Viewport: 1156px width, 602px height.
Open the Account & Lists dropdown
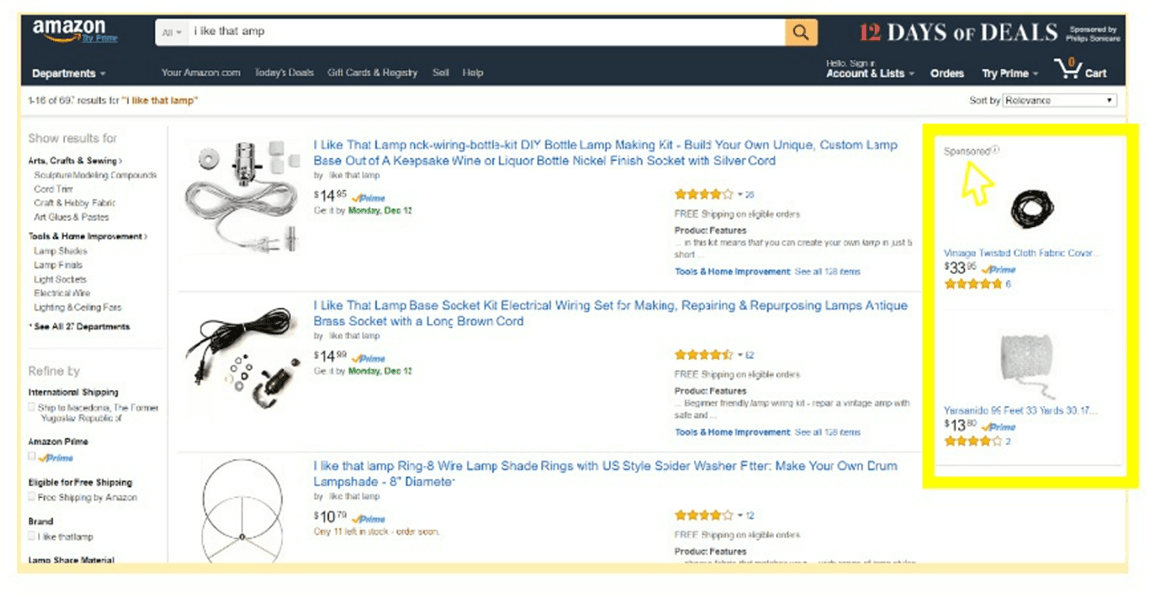(x=866, y=74)
